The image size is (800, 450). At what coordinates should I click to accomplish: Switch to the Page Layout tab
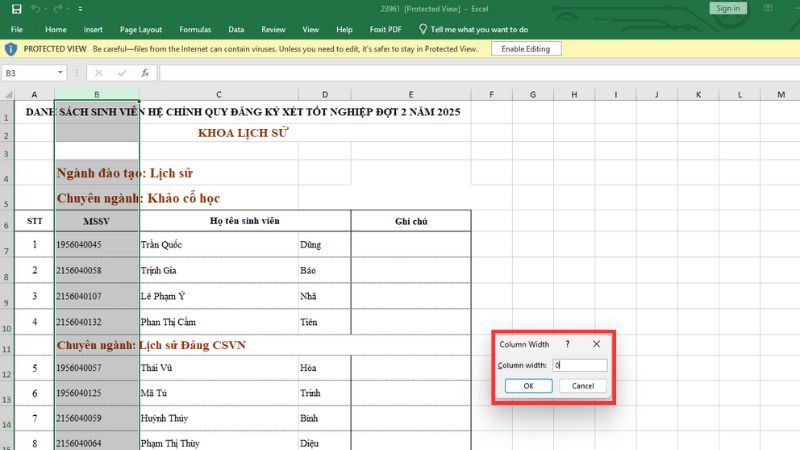pos(141,30)
